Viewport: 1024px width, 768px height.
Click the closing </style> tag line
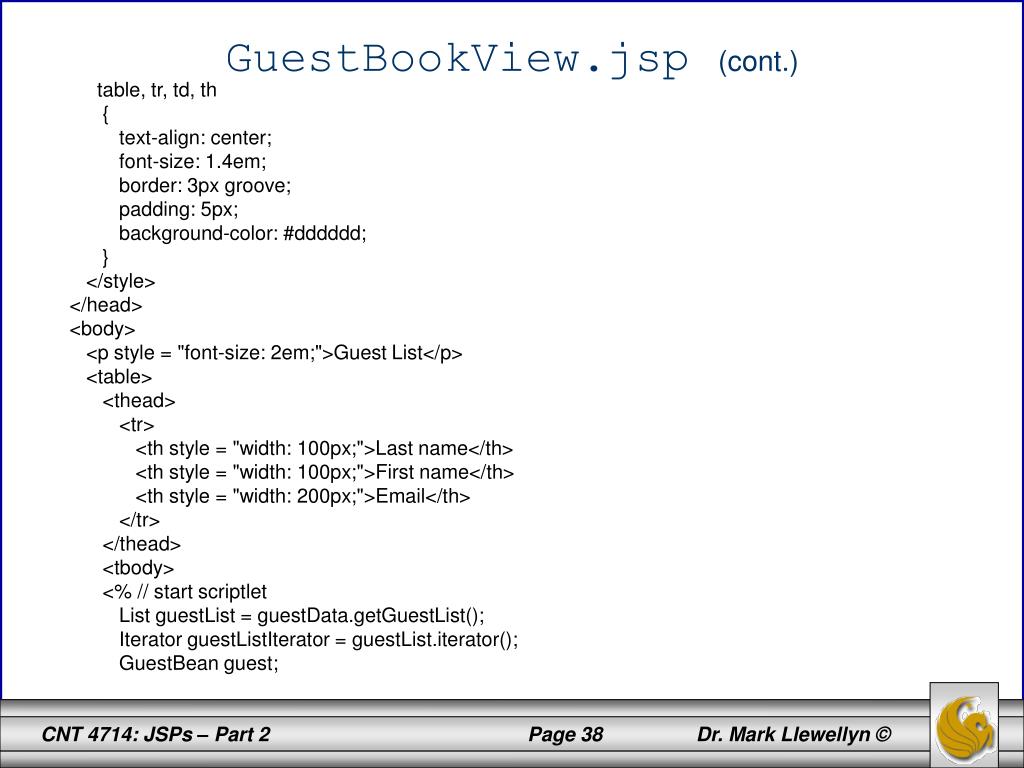tap(121, 281)
